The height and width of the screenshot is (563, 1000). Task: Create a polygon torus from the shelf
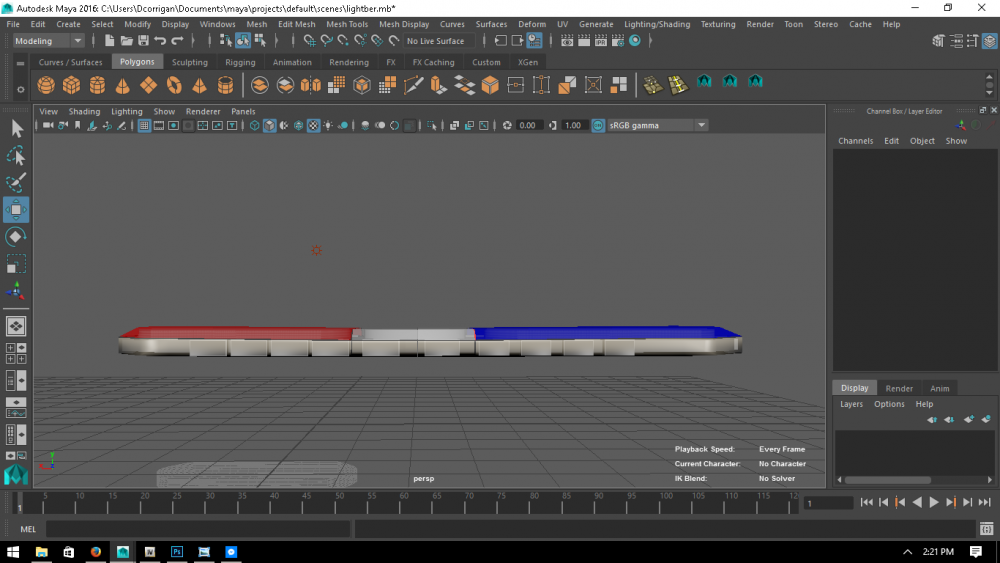coord(174,85)
